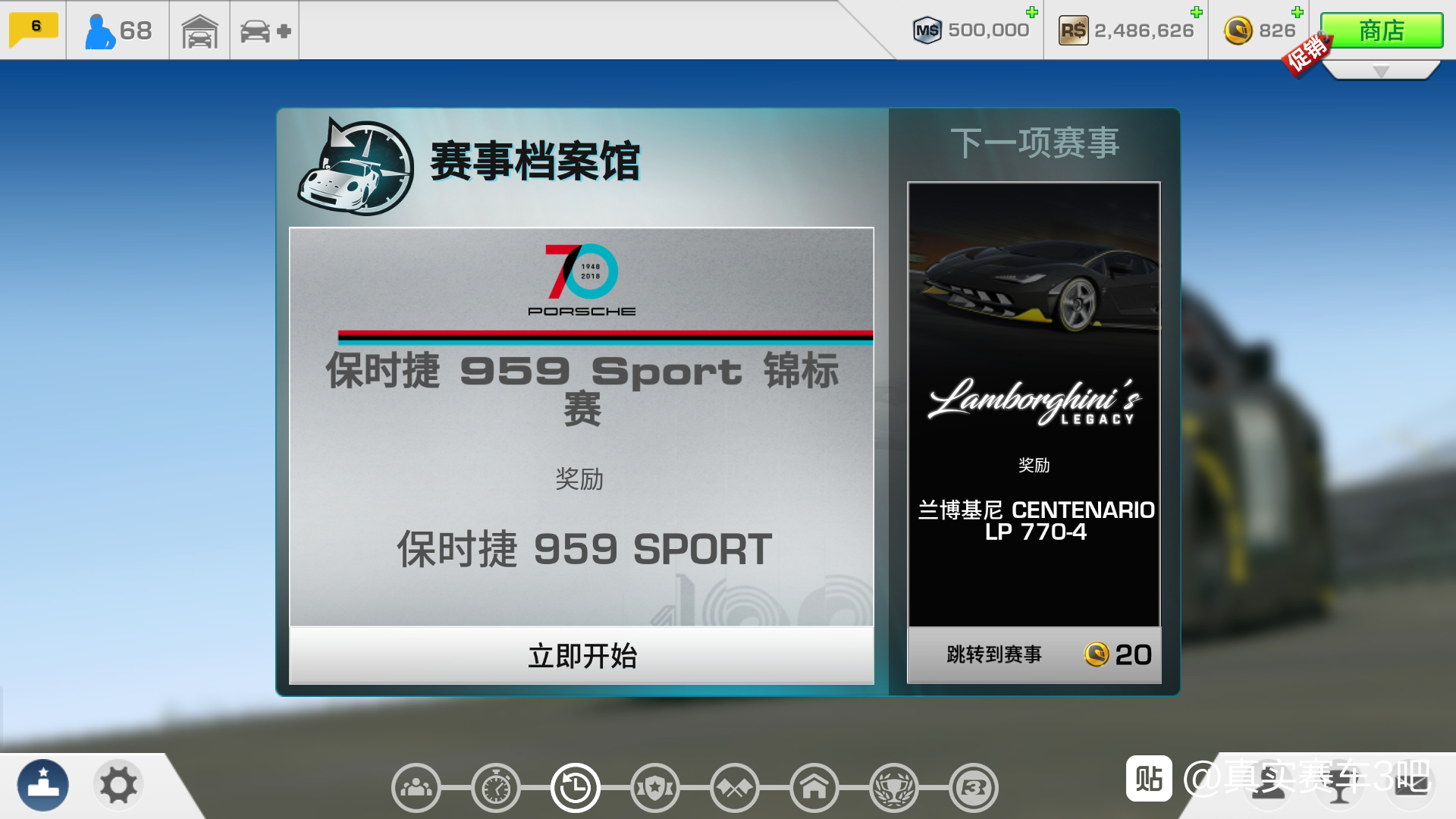Open the yellow messages bubble showing 6
Screen dimensions: 1456x819
[x=33, y=30]
